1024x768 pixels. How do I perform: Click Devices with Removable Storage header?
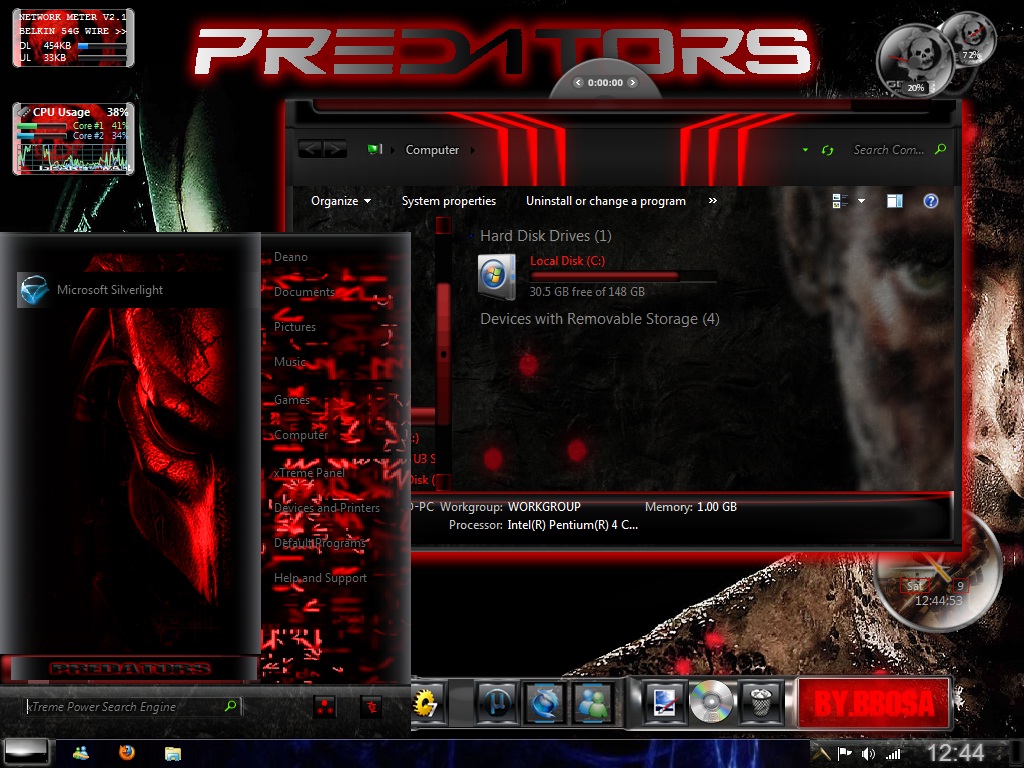pos(600,319)
